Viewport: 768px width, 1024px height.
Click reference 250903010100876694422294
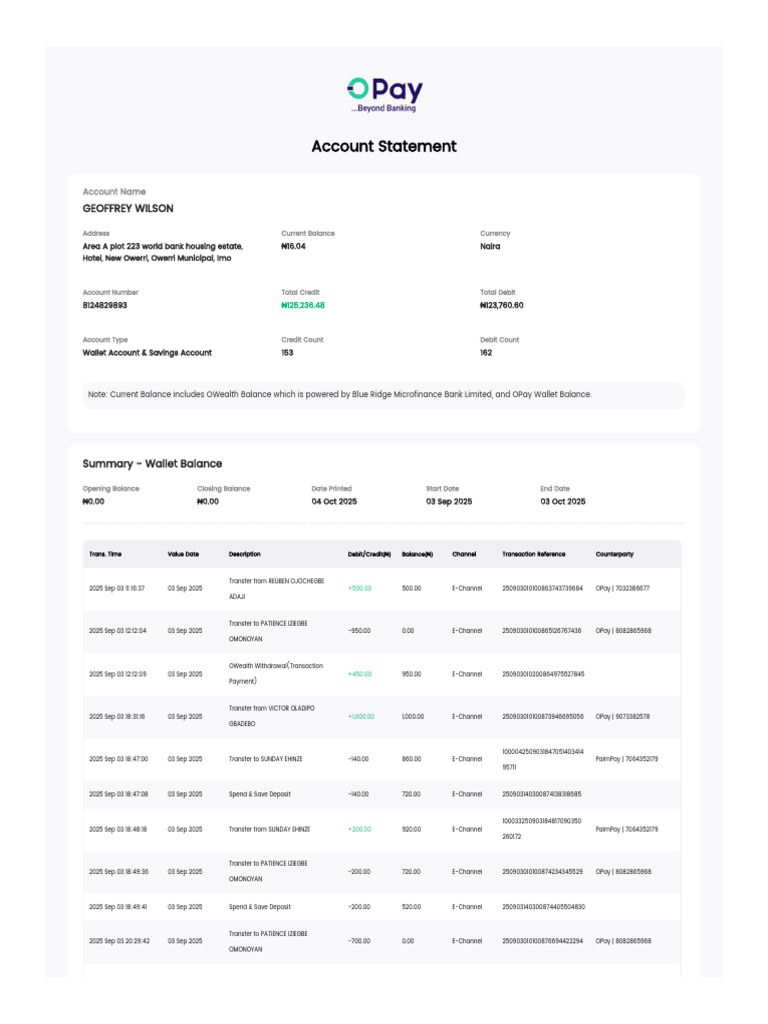(542, 941)
